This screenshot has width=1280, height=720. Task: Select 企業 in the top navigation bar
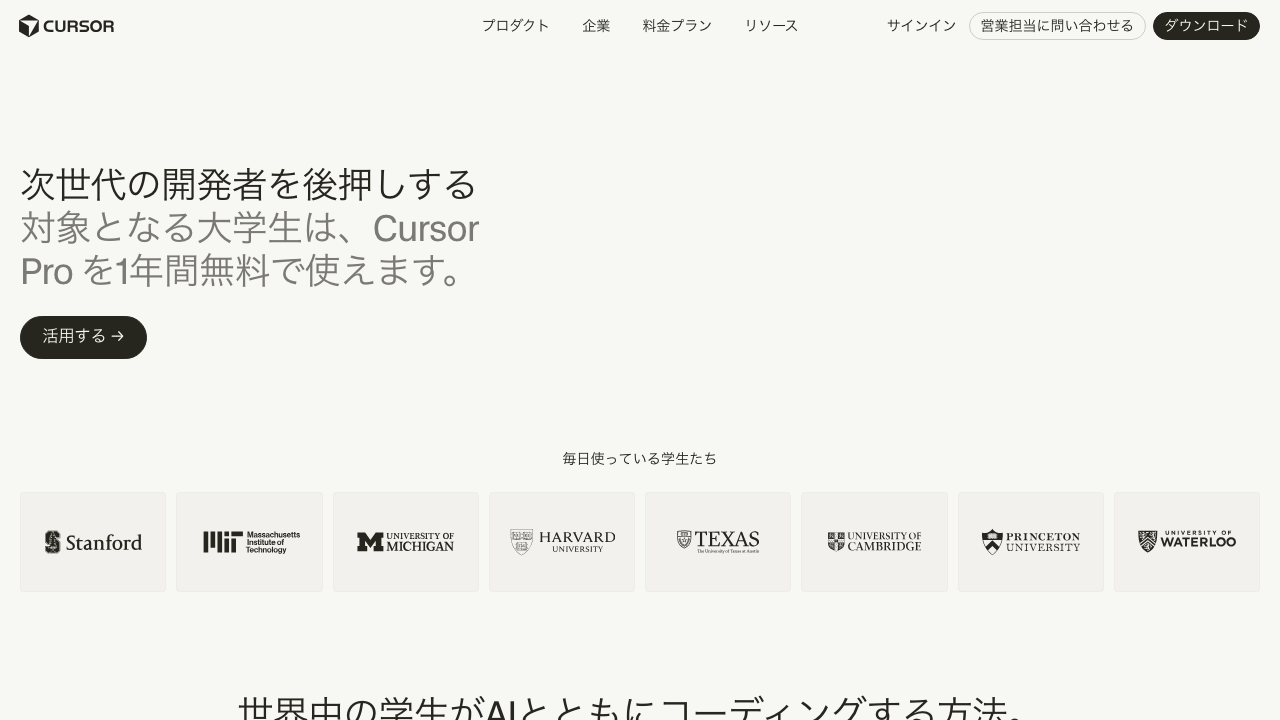[596, 26]
